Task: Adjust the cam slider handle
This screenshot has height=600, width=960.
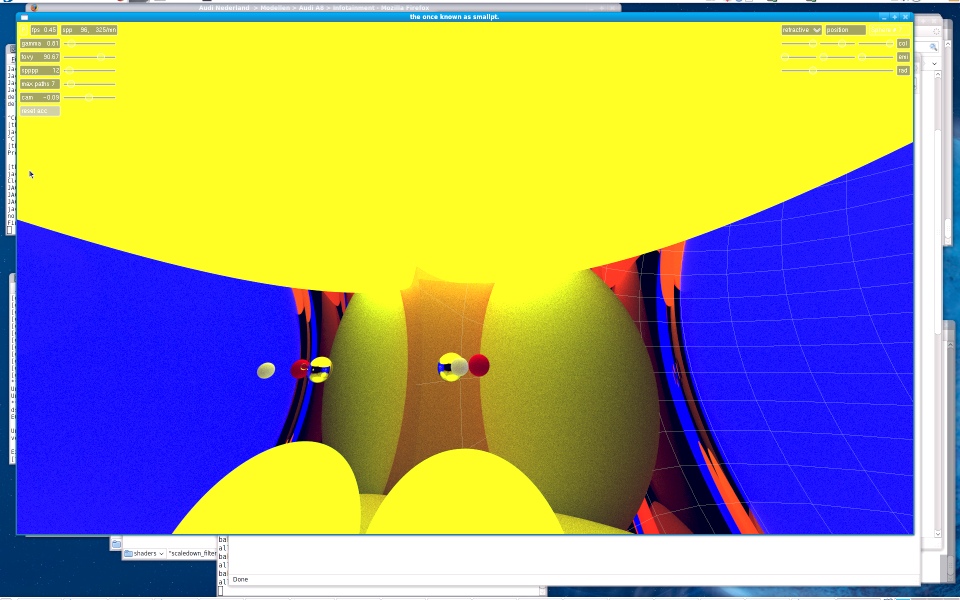Action: 89,97
